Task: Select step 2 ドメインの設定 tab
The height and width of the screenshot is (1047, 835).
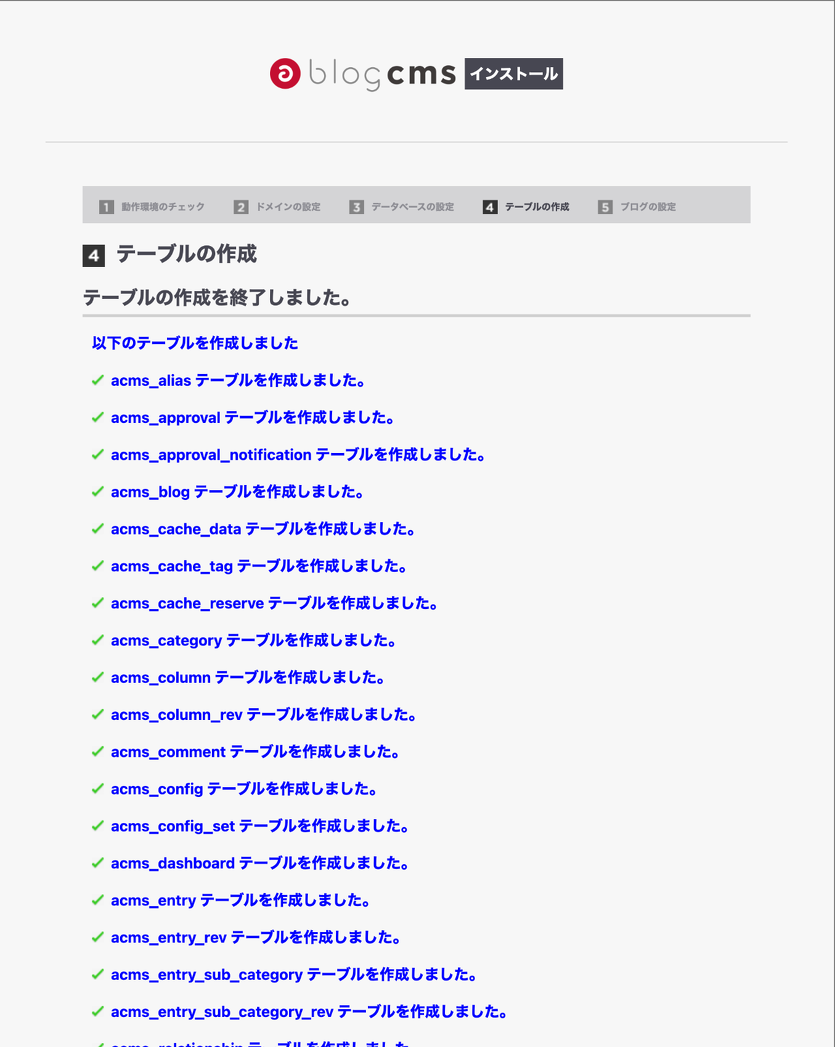Action: click(278, 207)
